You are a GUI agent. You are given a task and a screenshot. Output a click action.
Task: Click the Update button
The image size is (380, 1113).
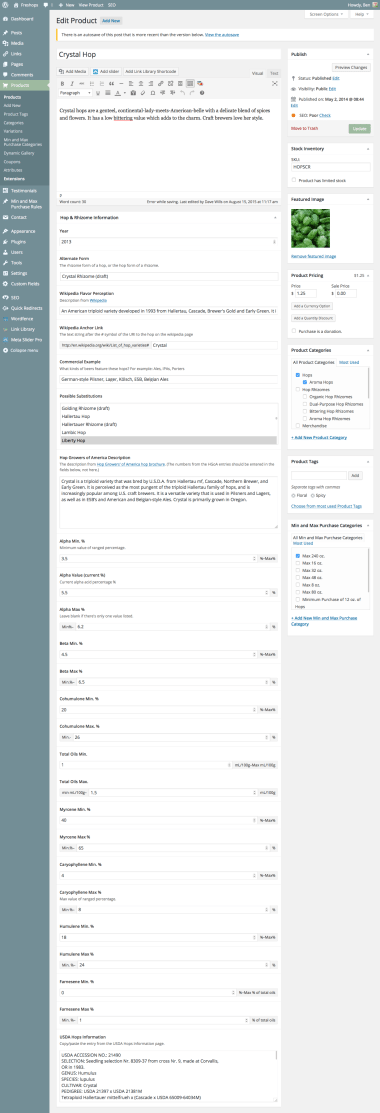[359, 128]
